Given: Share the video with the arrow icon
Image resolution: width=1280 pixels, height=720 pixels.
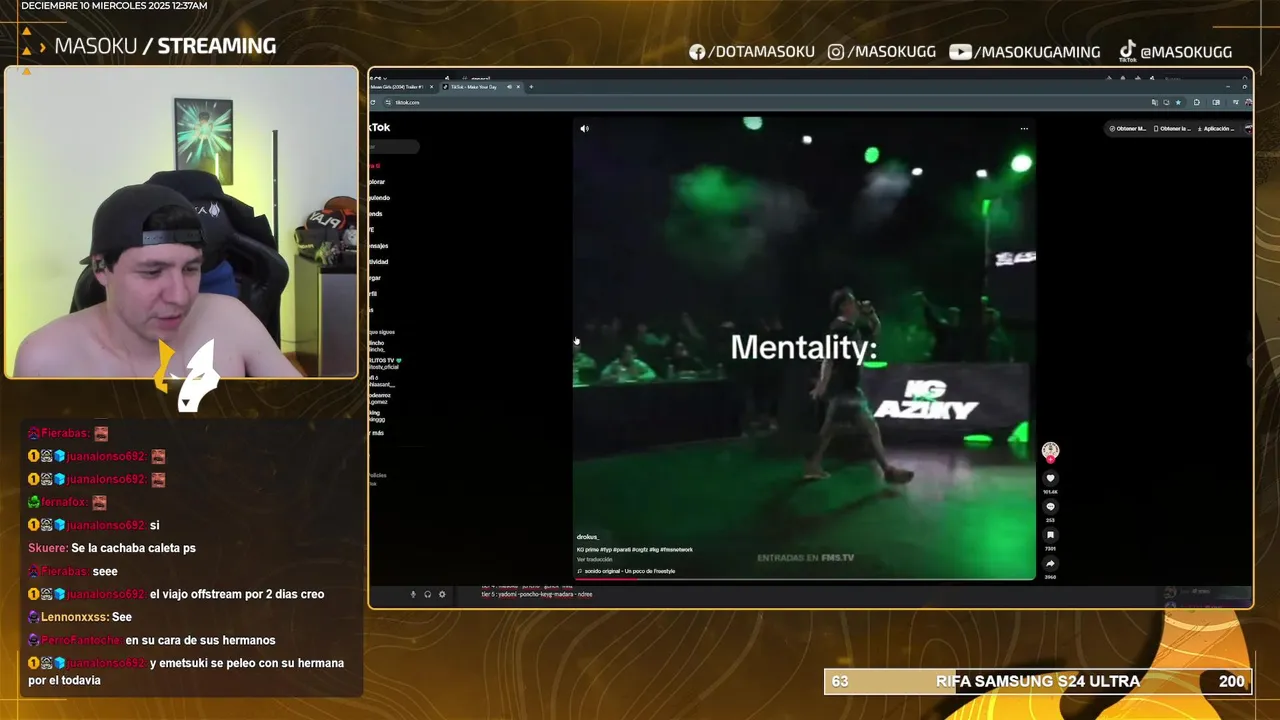Looking at the screenshot, I should [x=1050, y=563].
